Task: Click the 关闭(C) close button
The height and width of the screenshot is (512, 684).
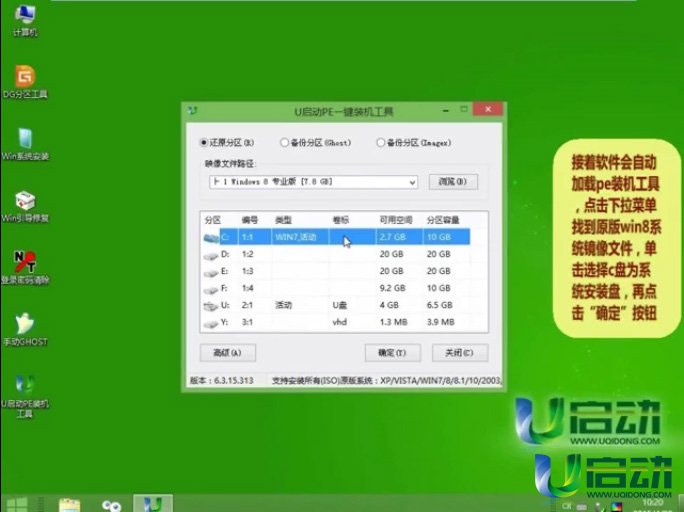Action: [x=459, y=352]
